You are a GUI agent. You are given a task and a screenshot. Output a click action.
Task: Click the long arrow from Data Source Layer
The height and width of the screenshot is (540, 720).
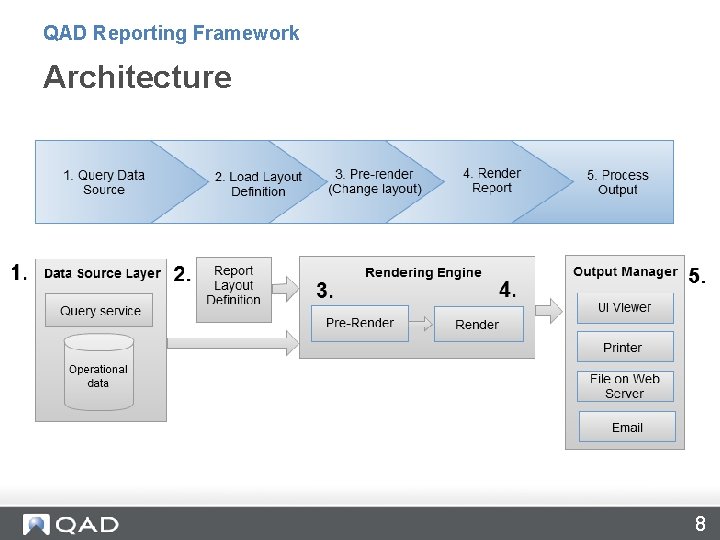coord(233,343)
